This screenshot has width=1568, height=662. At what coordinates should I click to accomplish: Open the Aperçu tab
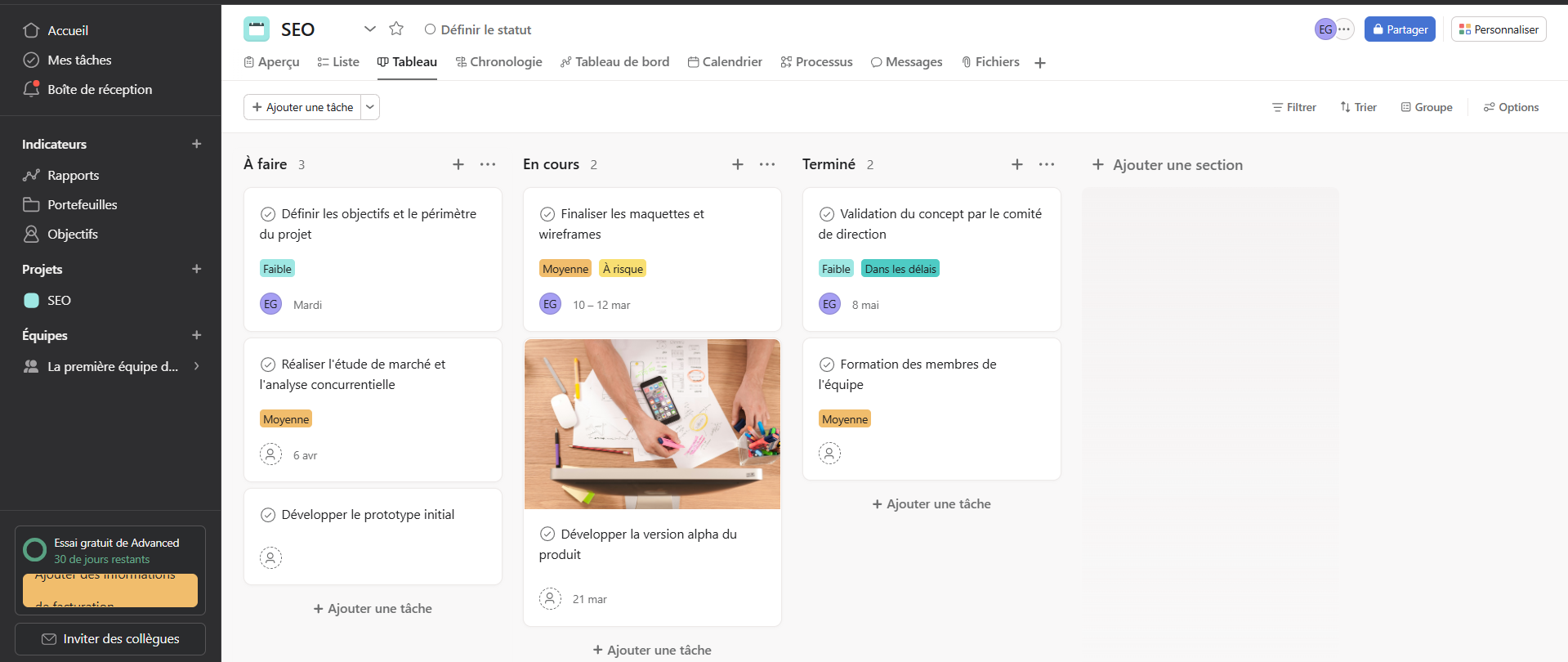point(272,62)
